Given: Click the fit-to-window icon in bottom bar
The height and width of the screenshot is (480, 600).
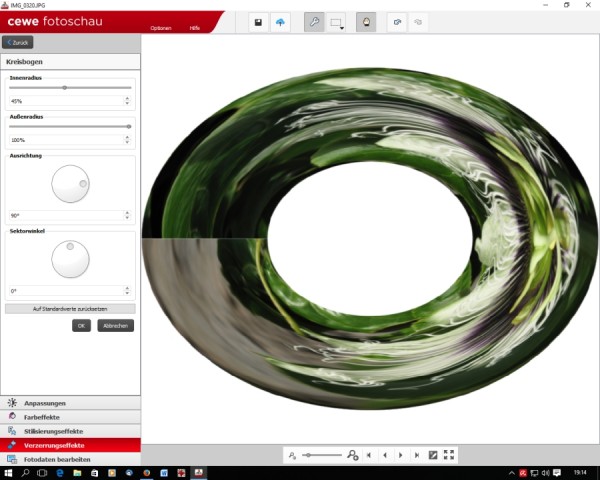Looking at the screenshot, I should coord(433,455).
